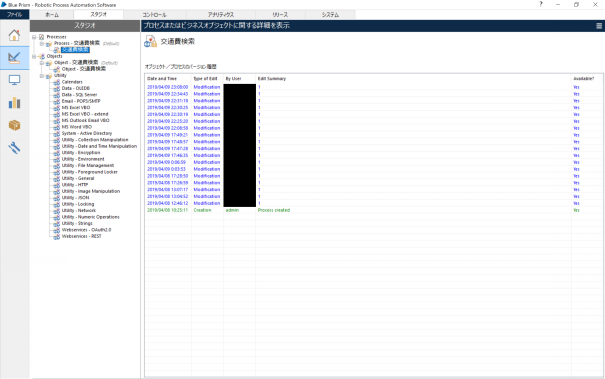Collapse the Process - 交通費検索 group
The height and width of the screenshot is (379, 605).
point(42,44)
